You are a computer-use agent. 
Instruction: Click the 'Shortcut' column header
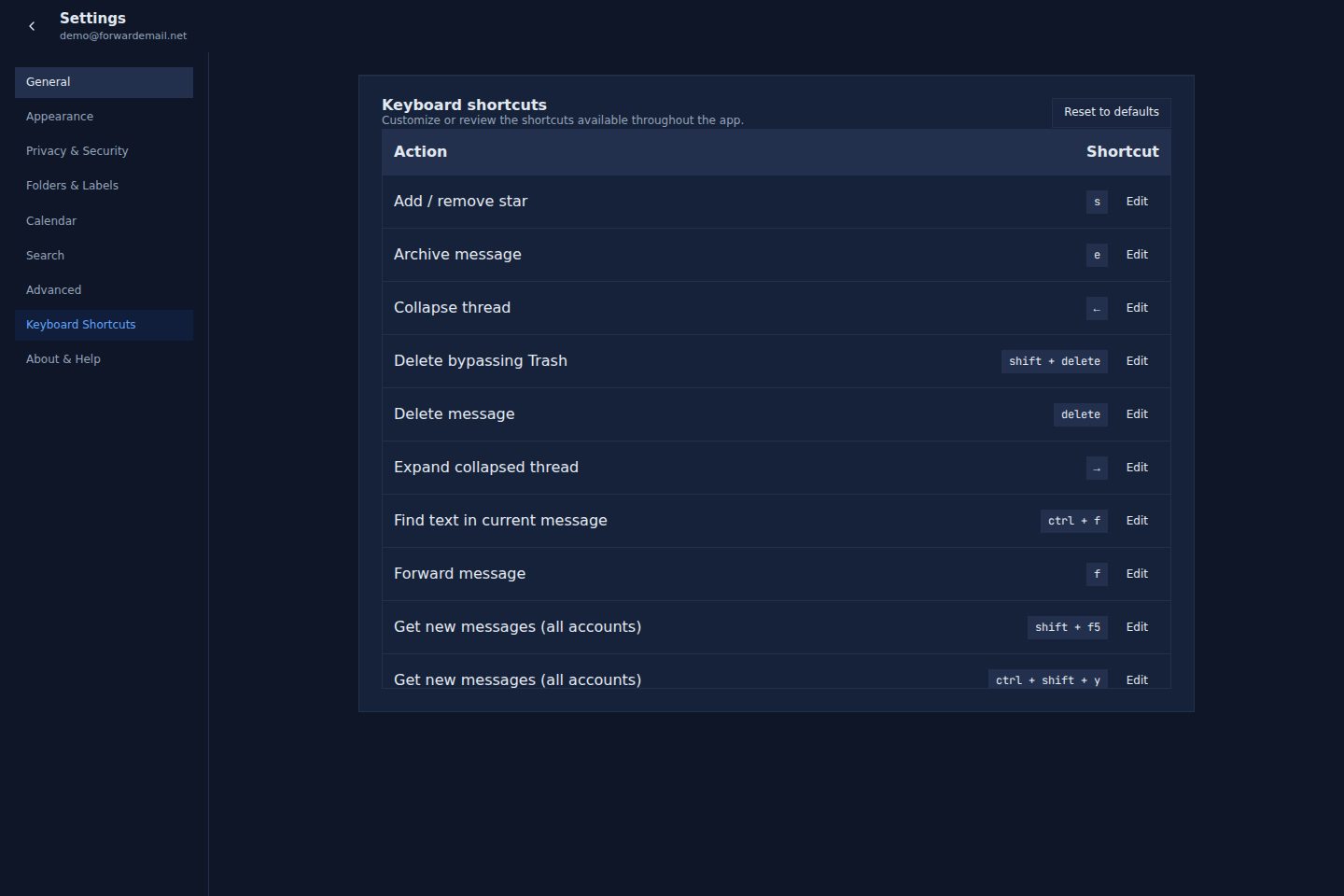point(1122,152)
